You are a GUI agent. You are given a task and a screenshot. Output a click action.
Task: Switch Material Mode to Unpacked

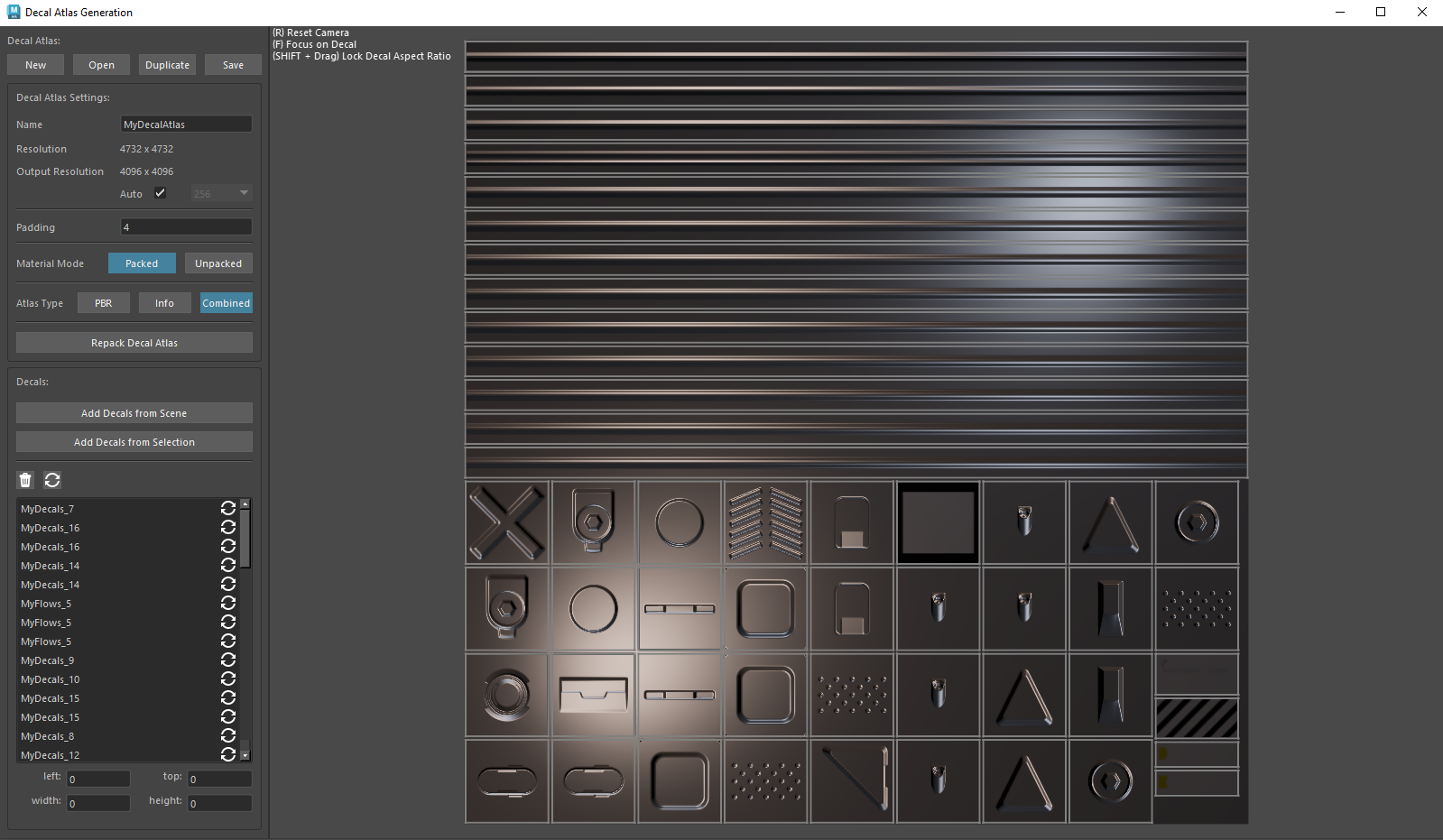tap(218, 263)
